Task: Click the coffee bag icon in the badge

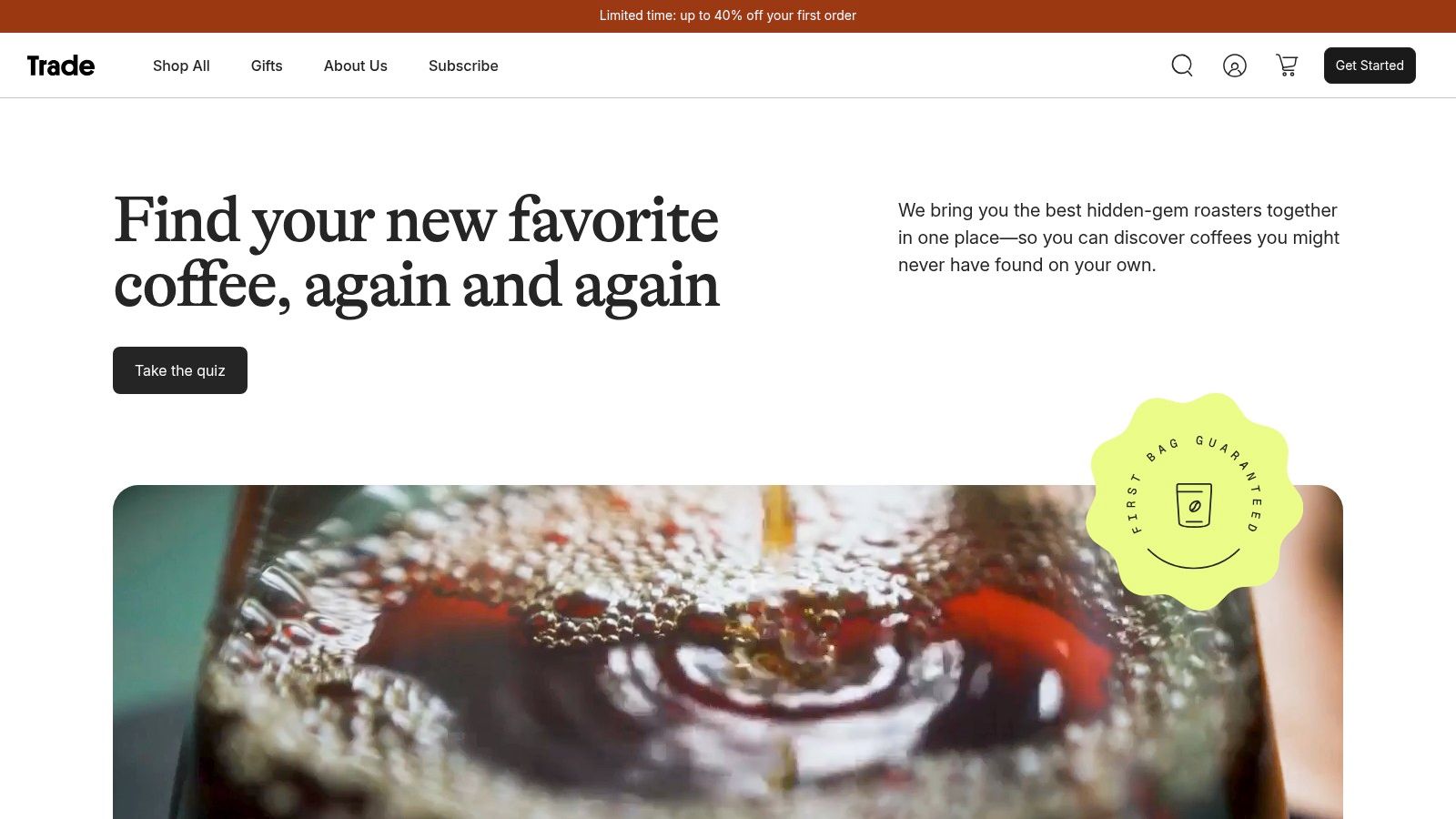Action: click(1194, 505)
